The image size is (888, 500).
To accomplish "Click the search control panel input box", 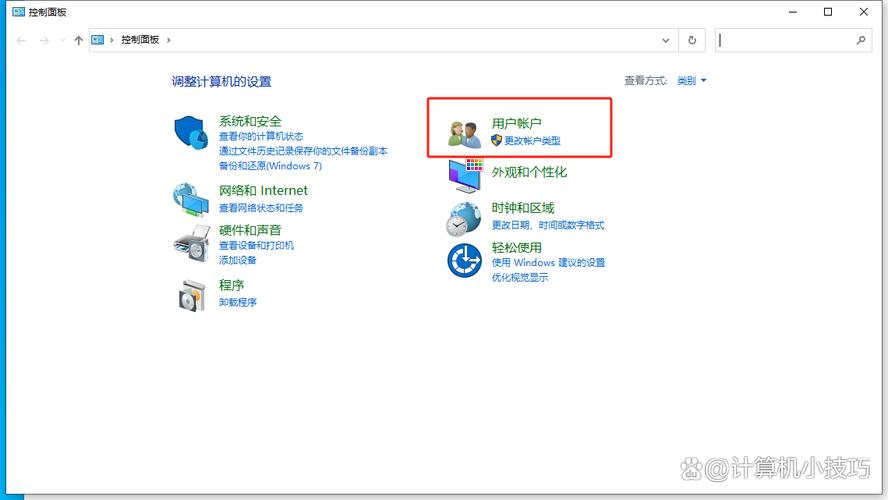I will pyautogui.click(x=785, y=40).
